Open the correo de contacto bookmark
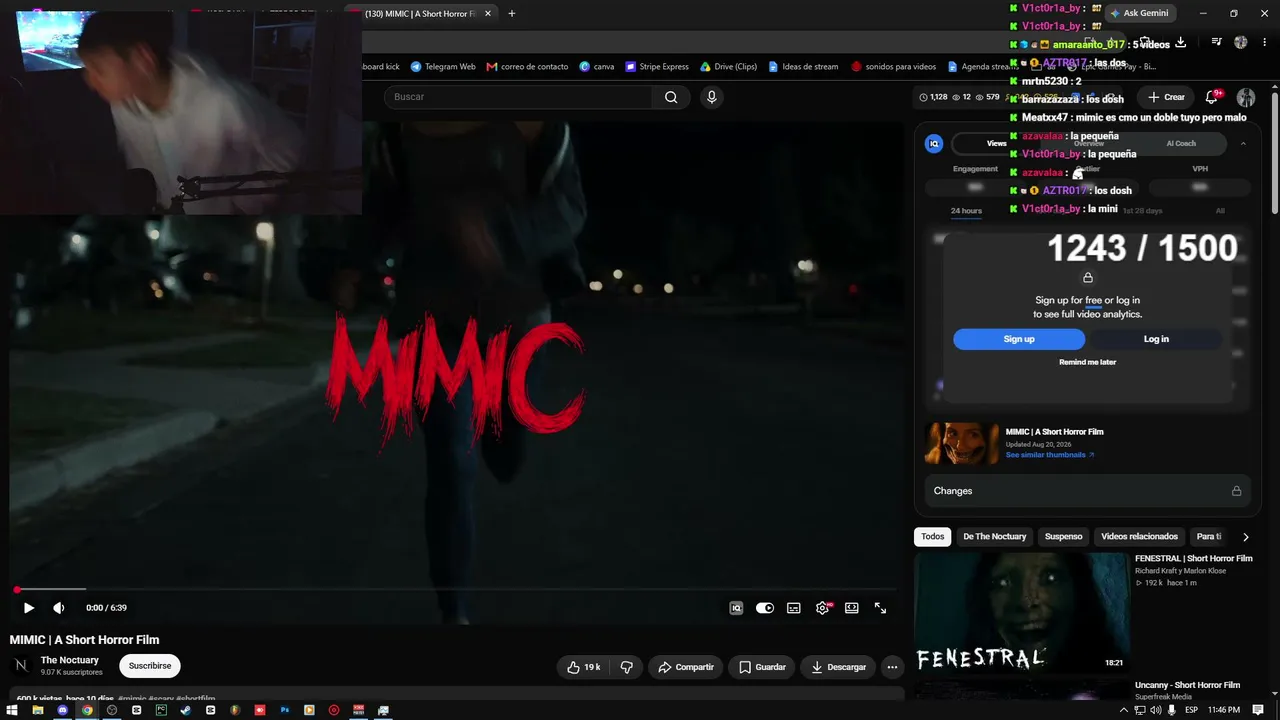 click(x=527, y=67)
